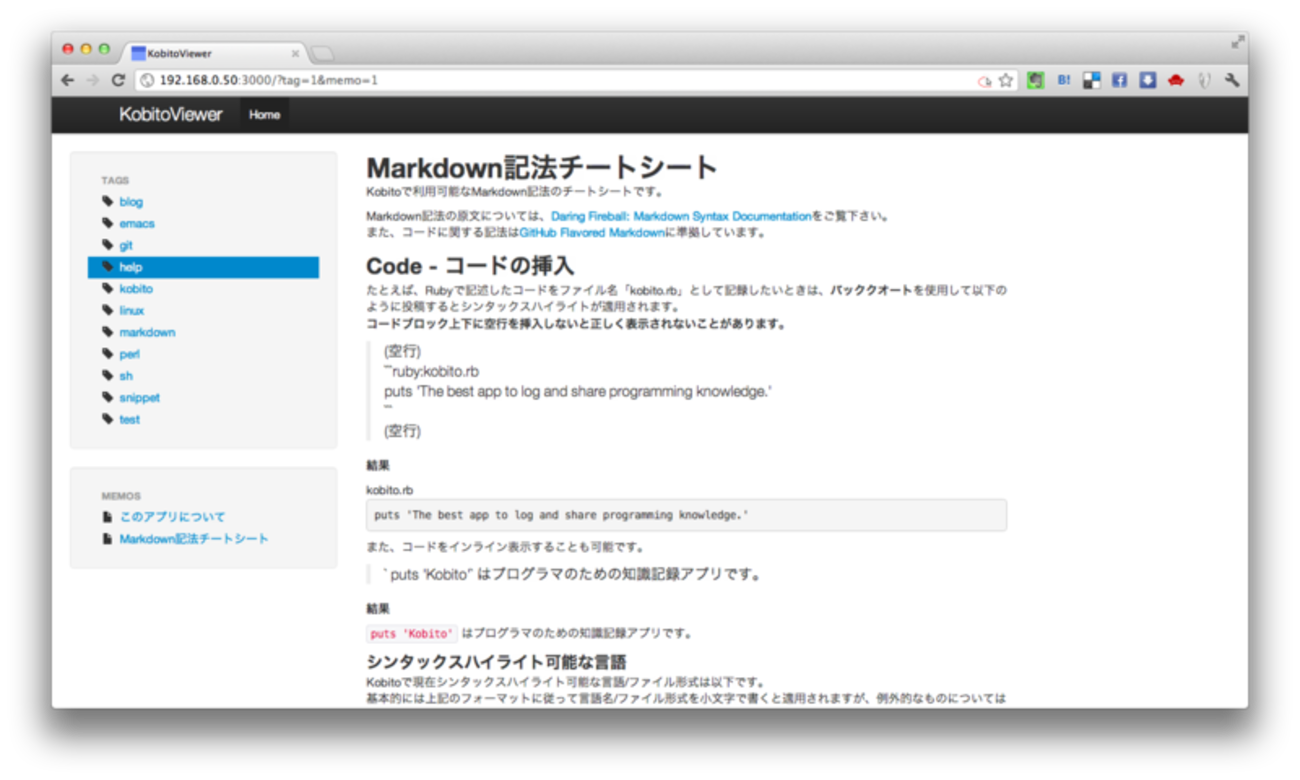This screenshot has height=780, width=1300.
Task: Click the red sofa extension icon
Action: pos(1176,81)
